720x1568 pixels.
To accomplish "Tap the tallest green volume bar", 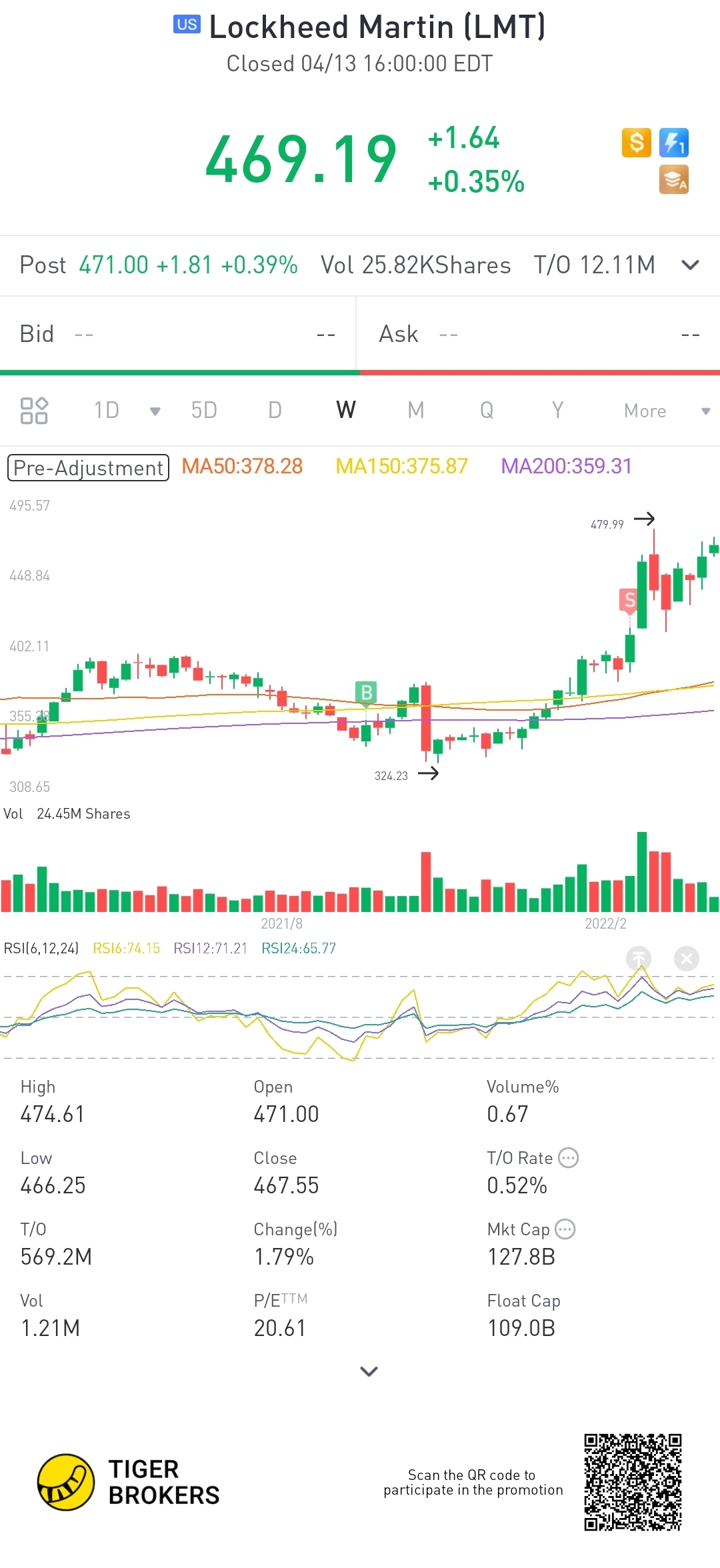I will (x=642, y=871).
